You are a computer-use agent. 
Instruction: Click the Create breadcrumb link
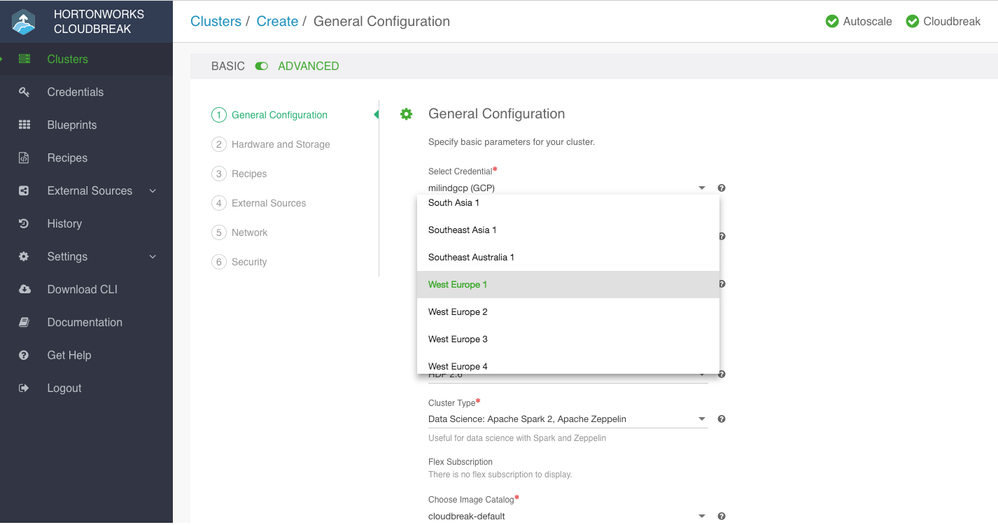pyautogui.click(x=277, y=21)
